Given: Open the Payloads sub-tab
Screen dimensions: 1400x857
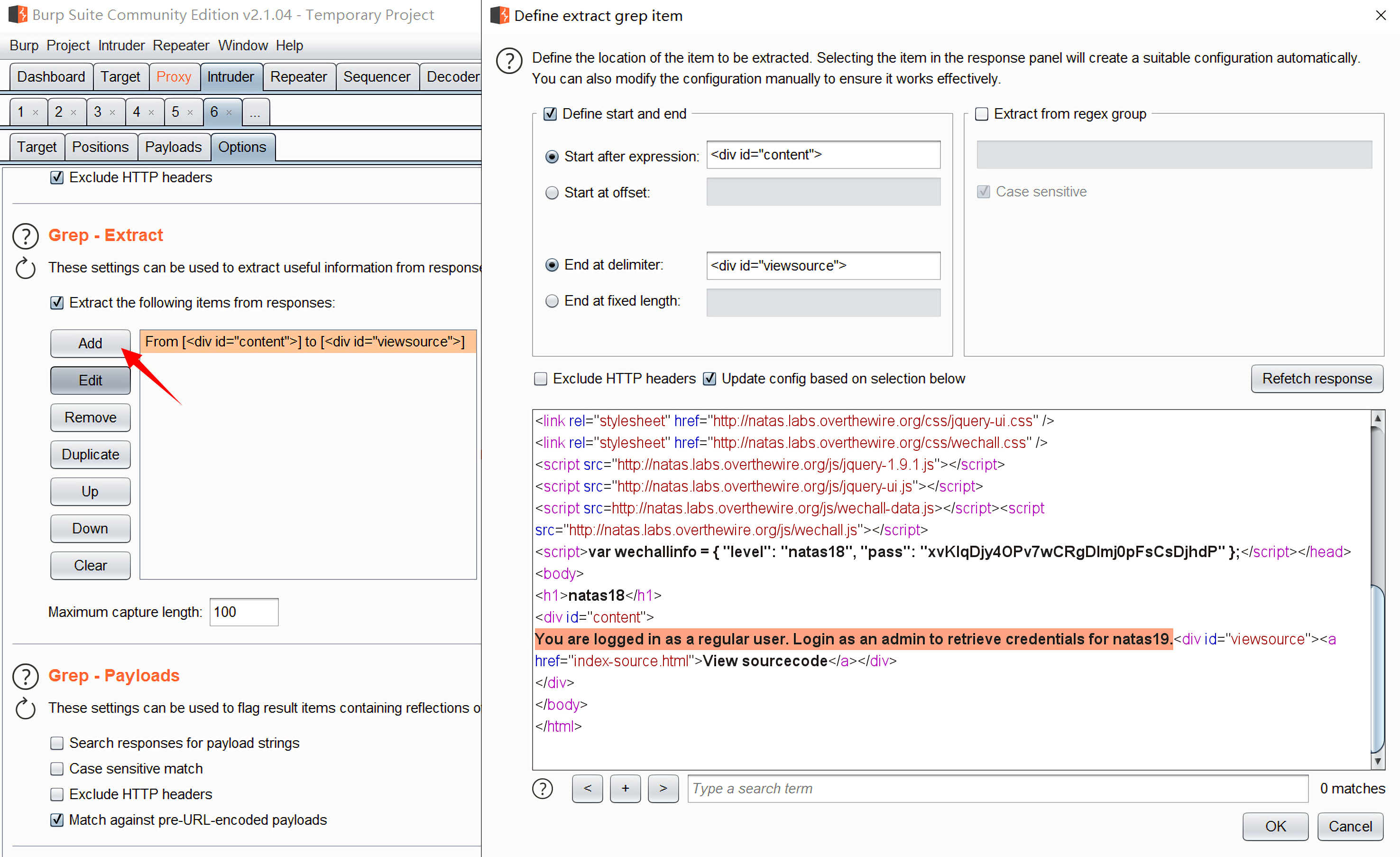Looking at the screenshot, I should (x=173, y=147).
